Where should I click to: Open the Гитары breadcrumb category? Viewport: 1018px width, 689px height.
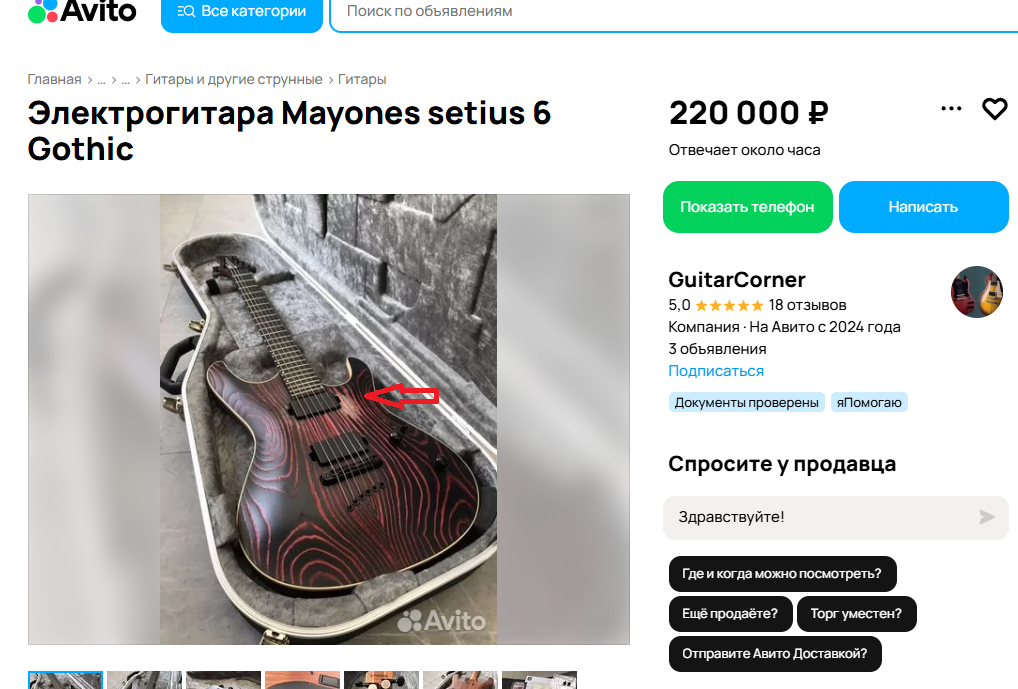tap(362, 79)
